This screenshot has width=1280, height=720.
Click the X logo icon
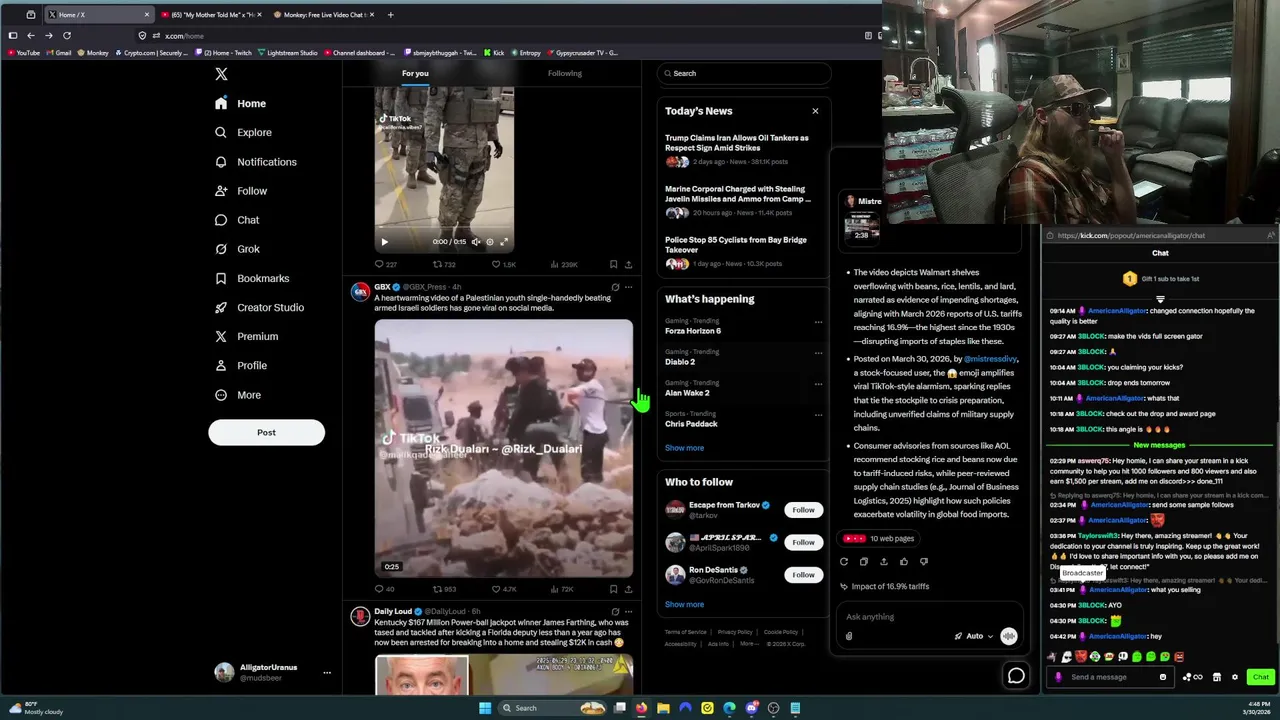tap(221, 74)
